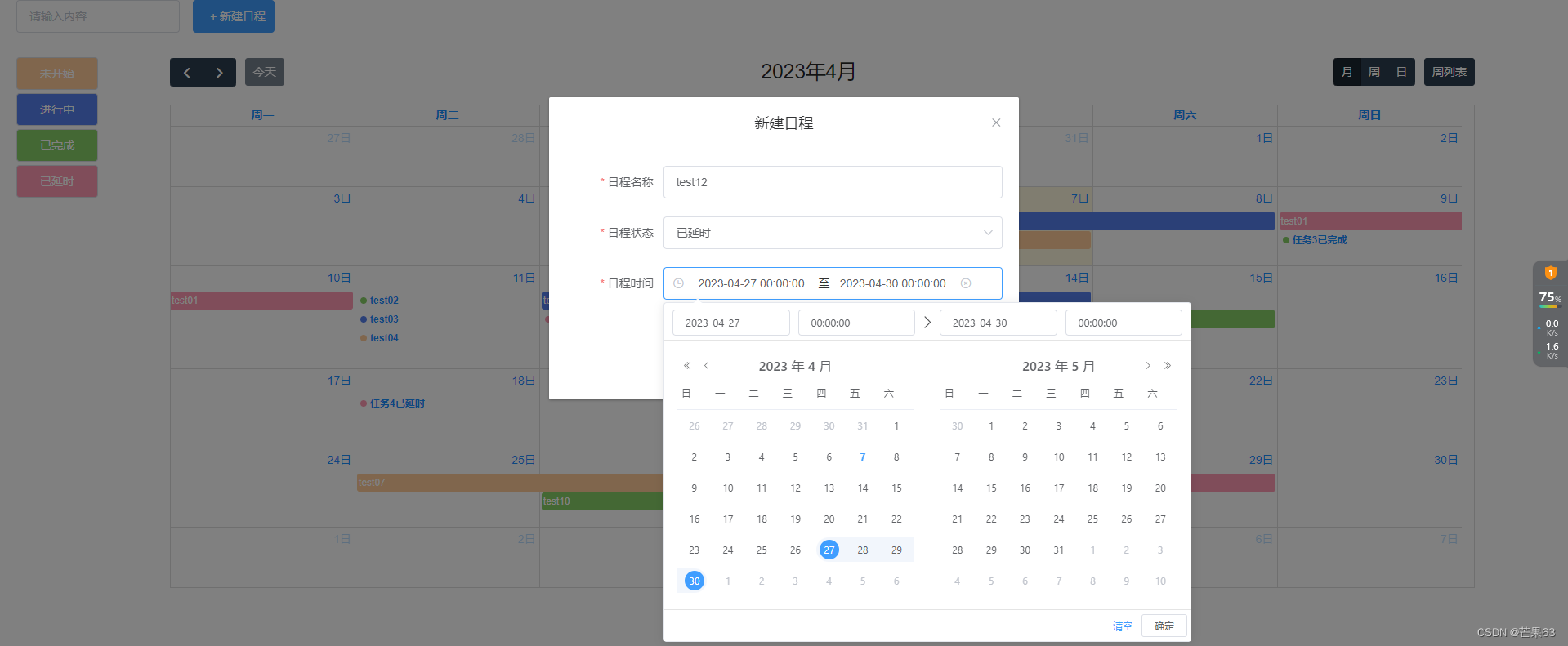1568x646 pixels.
Task: Select May 16 in right calendar panel
Action: click(1025, 488)
